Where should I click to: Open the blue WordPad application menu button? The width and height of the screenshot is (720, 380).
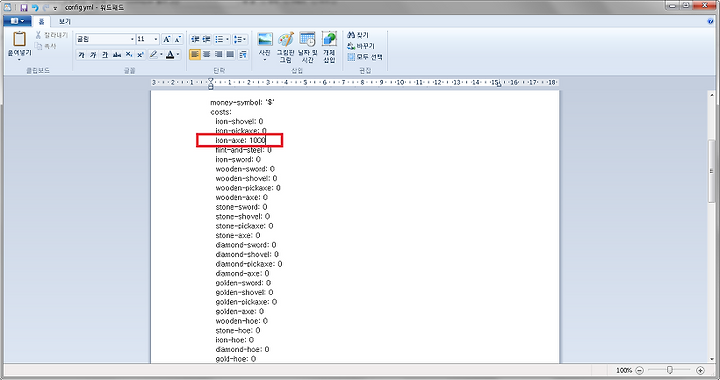tap(17, 21)
